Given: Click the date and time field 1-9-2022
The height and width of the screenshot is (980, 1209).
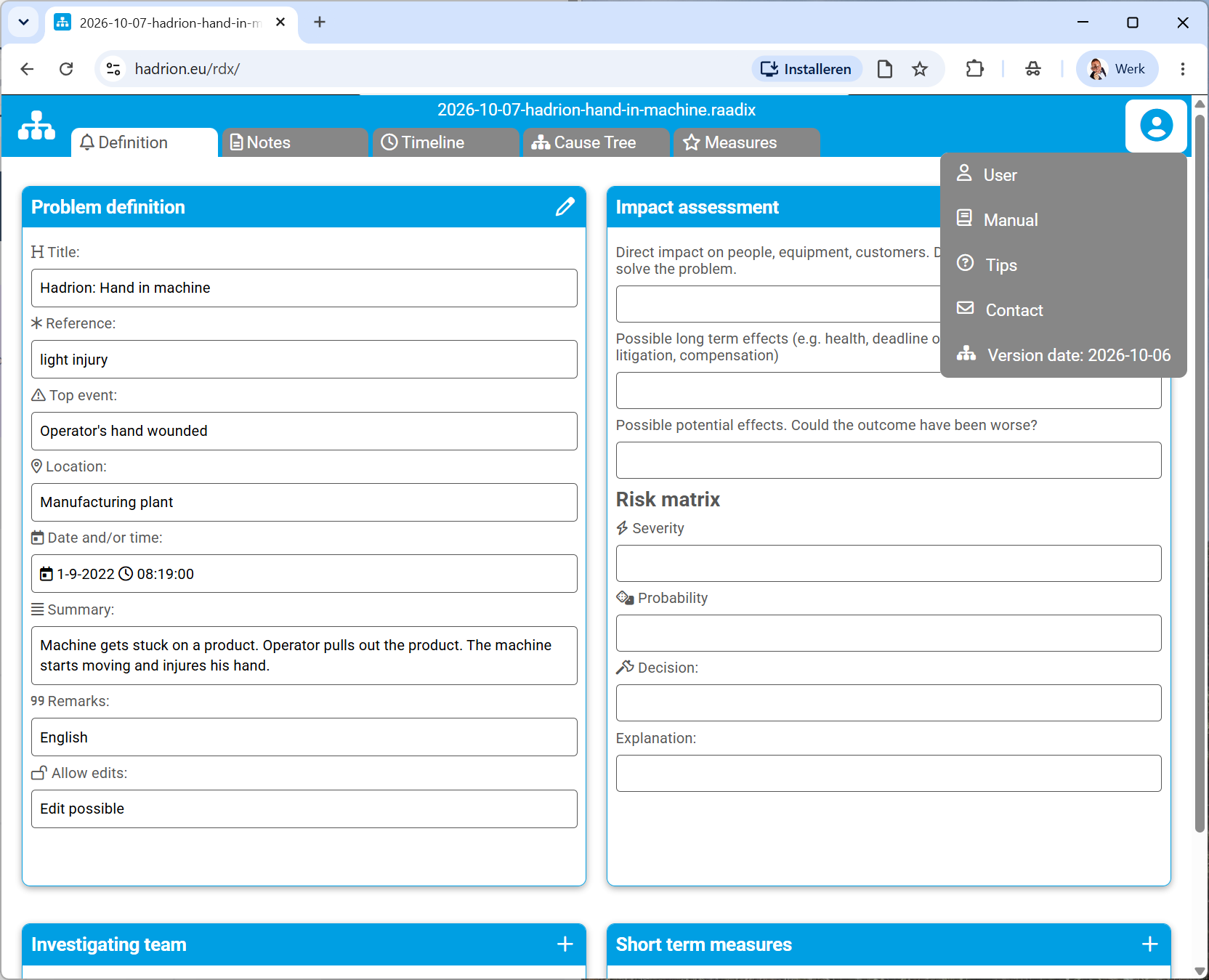Looking at the screenshot, I should pos(304,574).
